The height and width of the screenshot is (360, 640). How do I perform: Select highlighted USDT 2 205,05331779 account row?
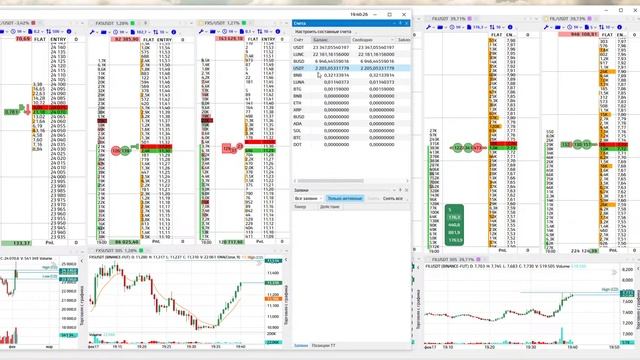pyautogui.click(x=351, y=68)
